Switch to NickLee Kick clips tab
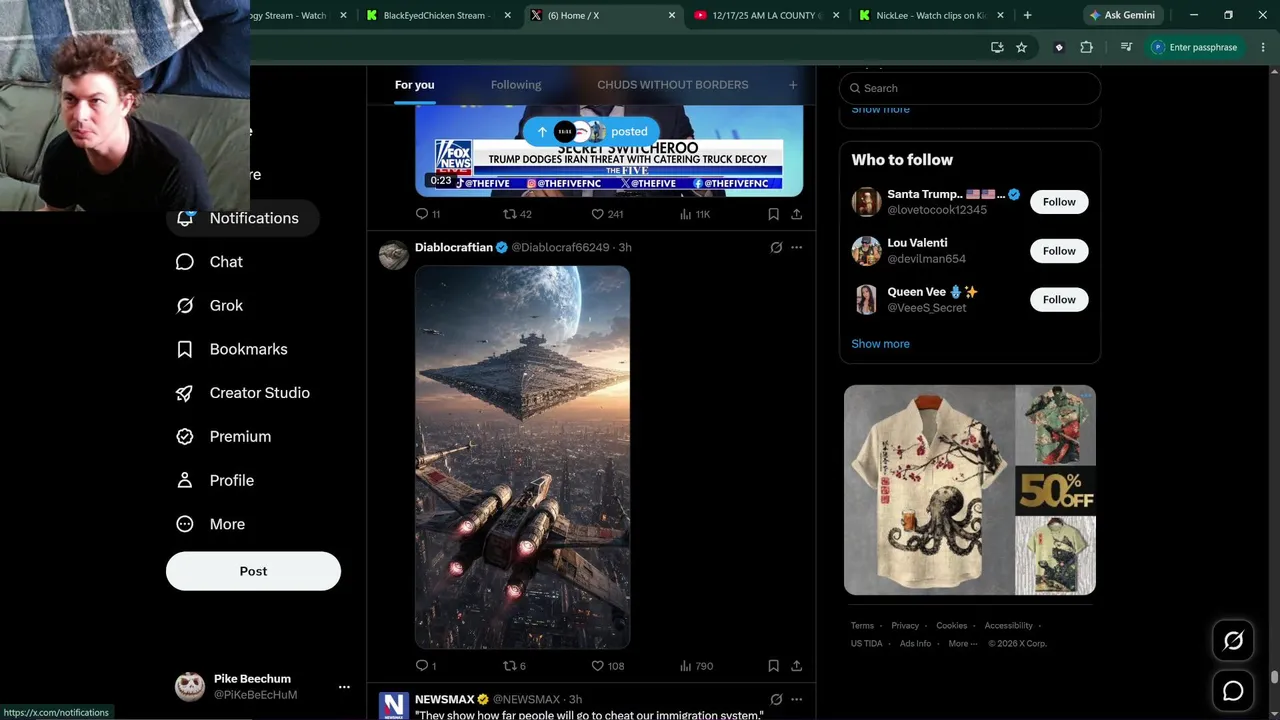Screen dimensions: 1280x720 (931, 16)
